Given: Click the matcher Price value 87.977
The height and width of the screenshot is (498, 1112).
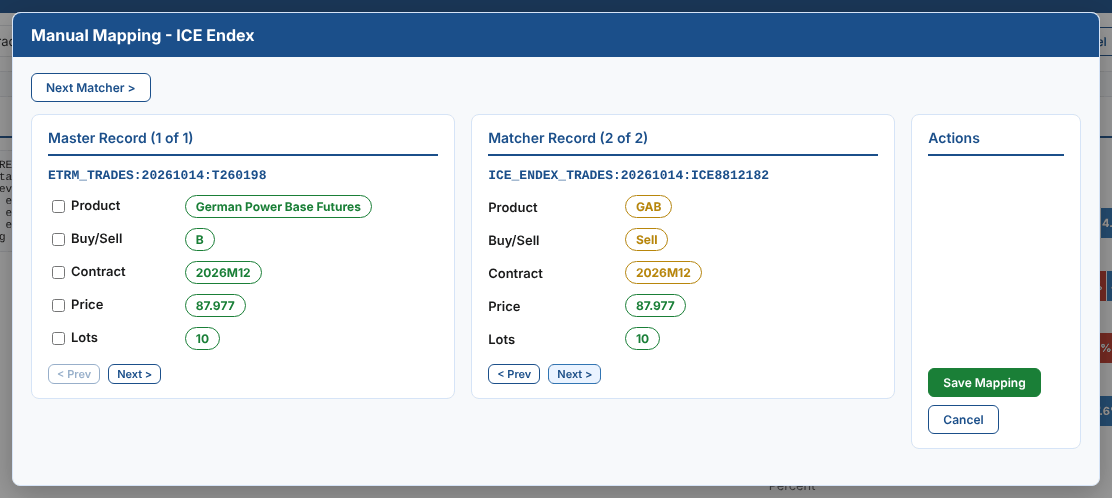Looking at the screenshot, I should click(x=655, y=306).
